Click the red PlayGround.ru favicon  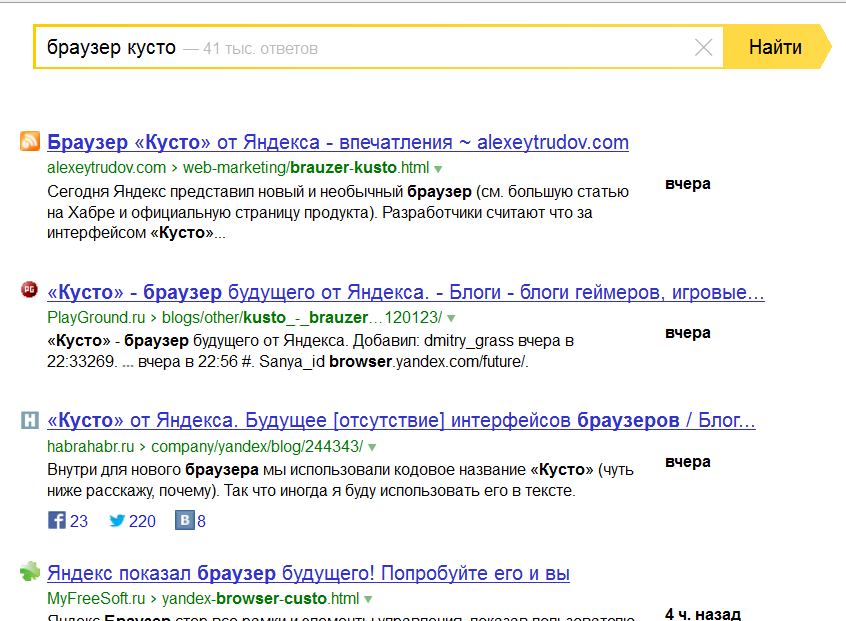click(x=30, y=290)
